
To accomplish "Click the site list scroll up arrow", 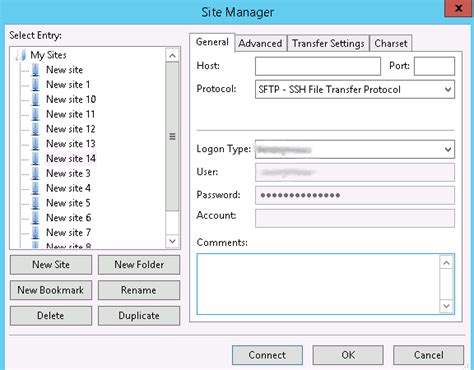I will click(x=172, y=55).
